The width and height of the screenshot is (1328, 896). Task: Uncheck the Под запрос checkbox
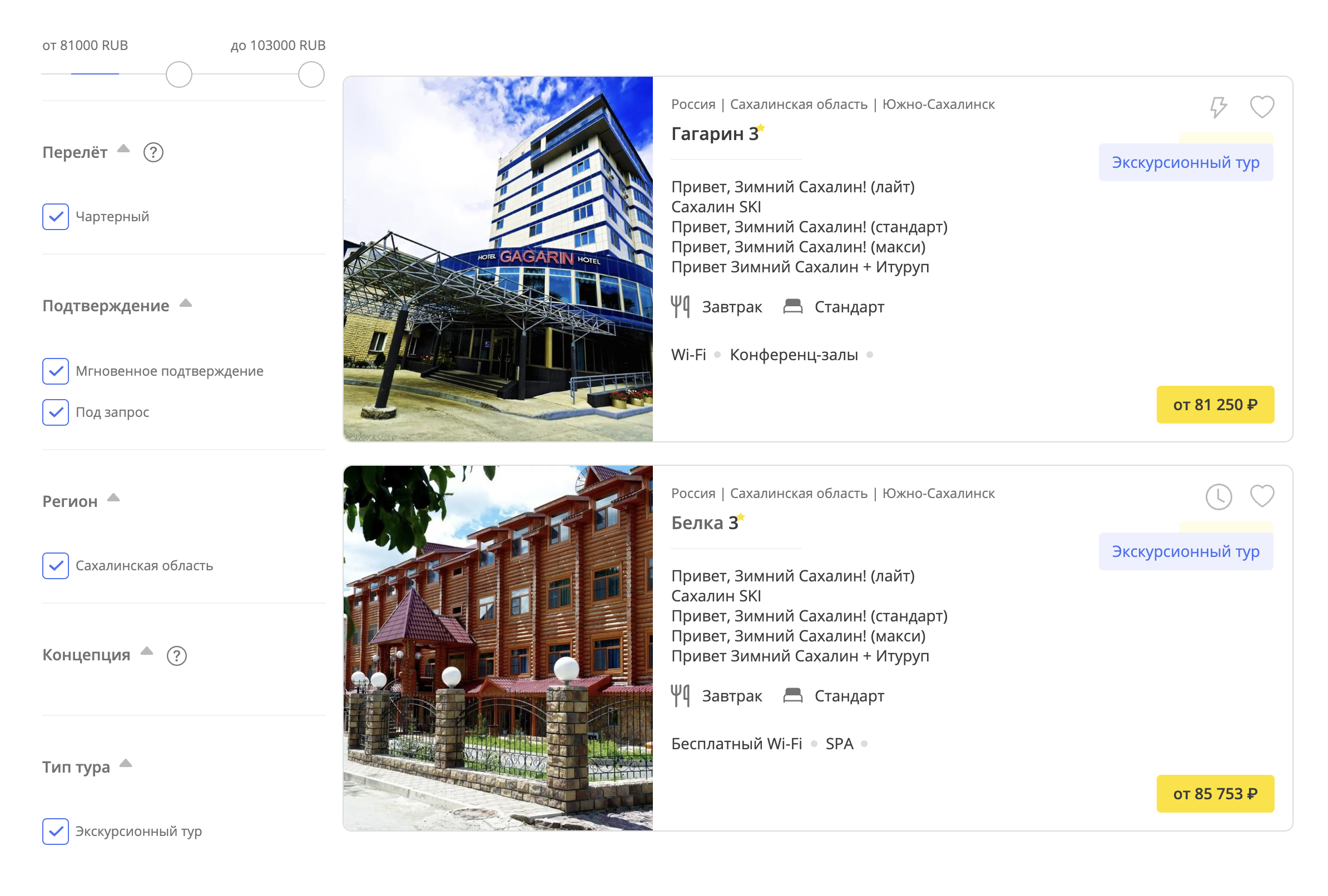point(56,412)
